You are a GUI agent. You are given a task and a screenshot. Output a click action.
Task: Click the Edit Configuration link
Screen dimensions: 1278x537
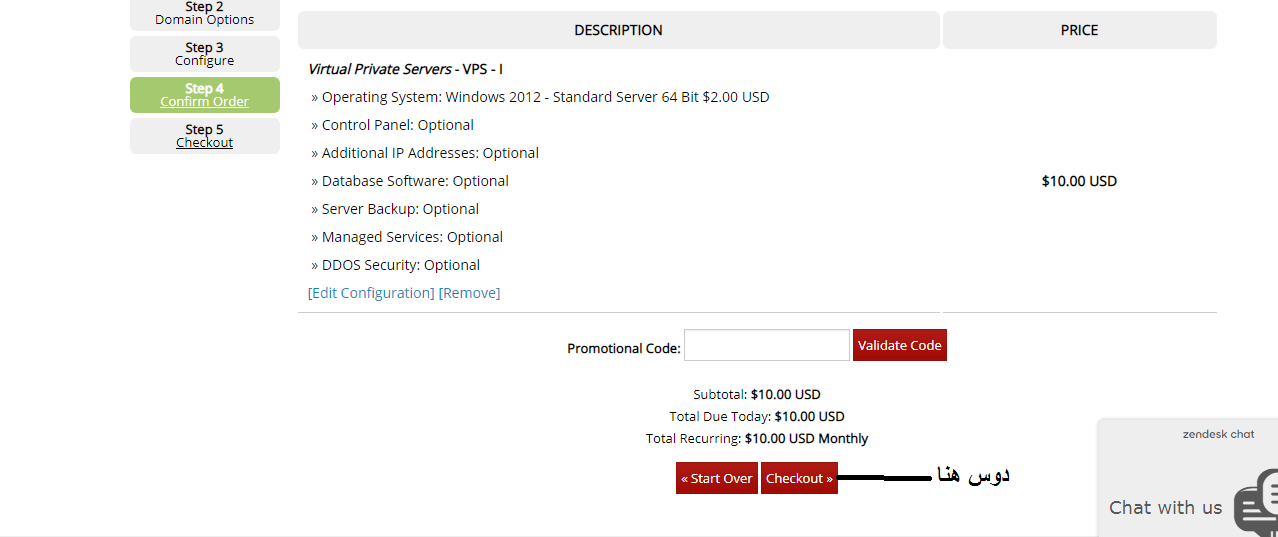point(371,293)
